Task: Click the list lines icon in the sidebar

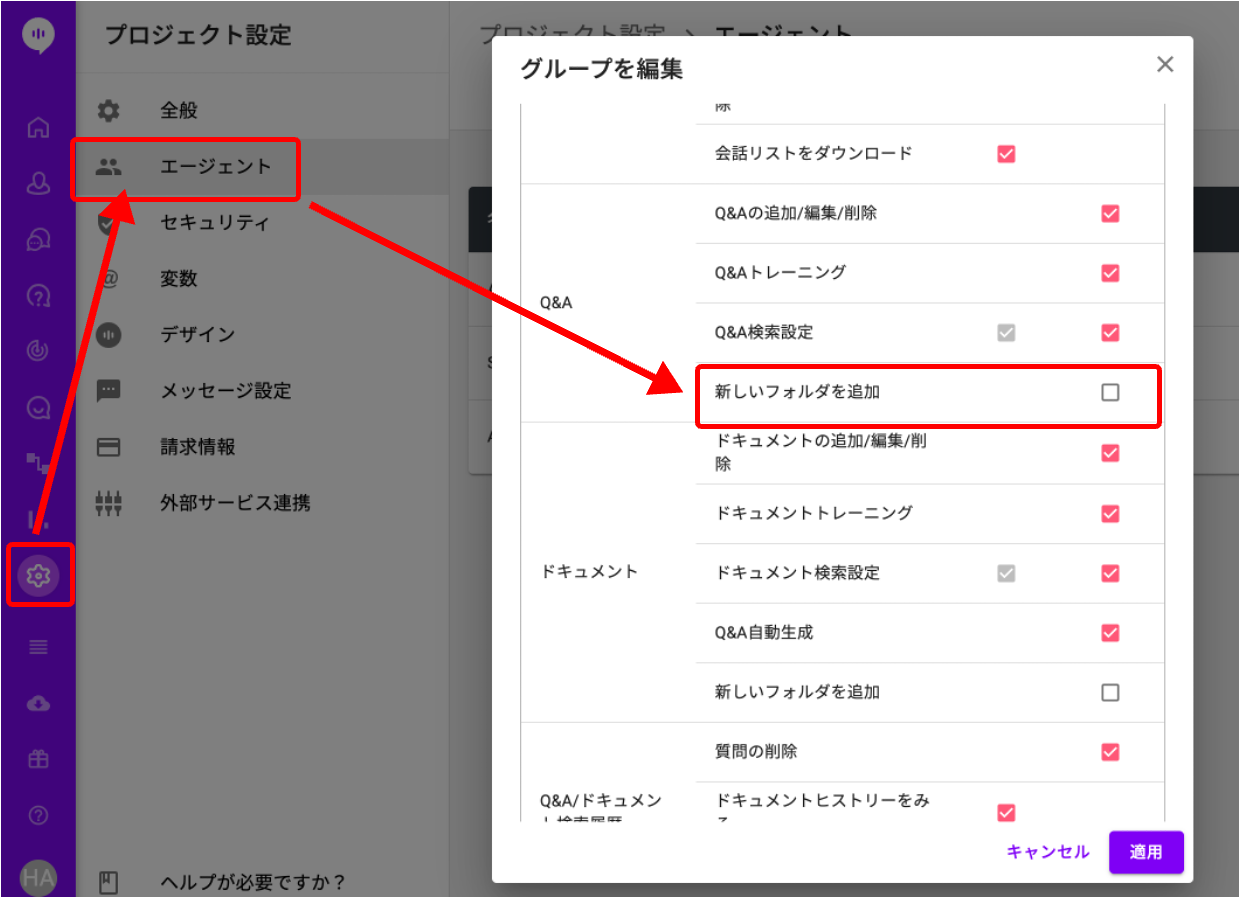Action: 38,647
